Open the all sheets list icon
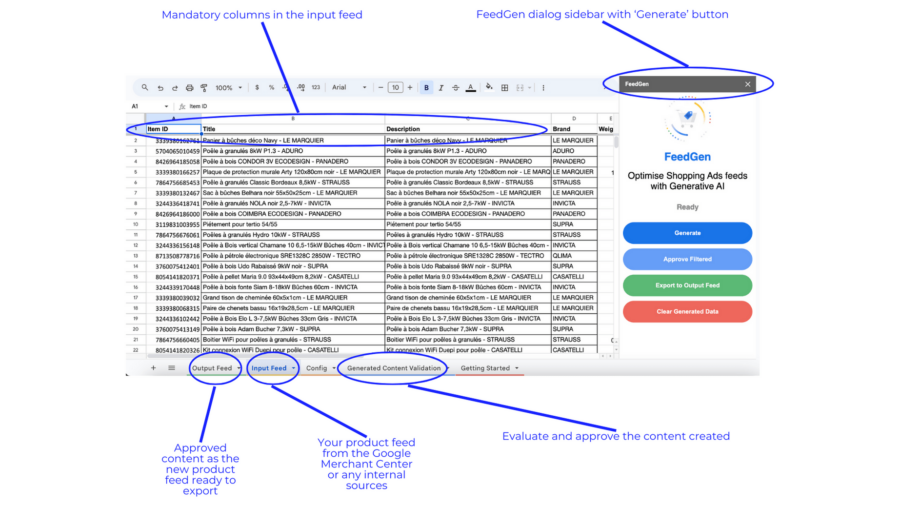This screenshot has height=507, width=900. pyautogui.click(x=172, y=368)
